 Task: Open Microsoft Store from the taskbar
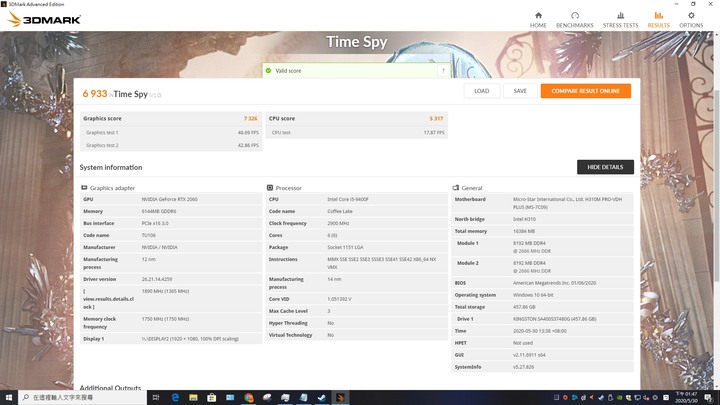[x=212, y=398]
